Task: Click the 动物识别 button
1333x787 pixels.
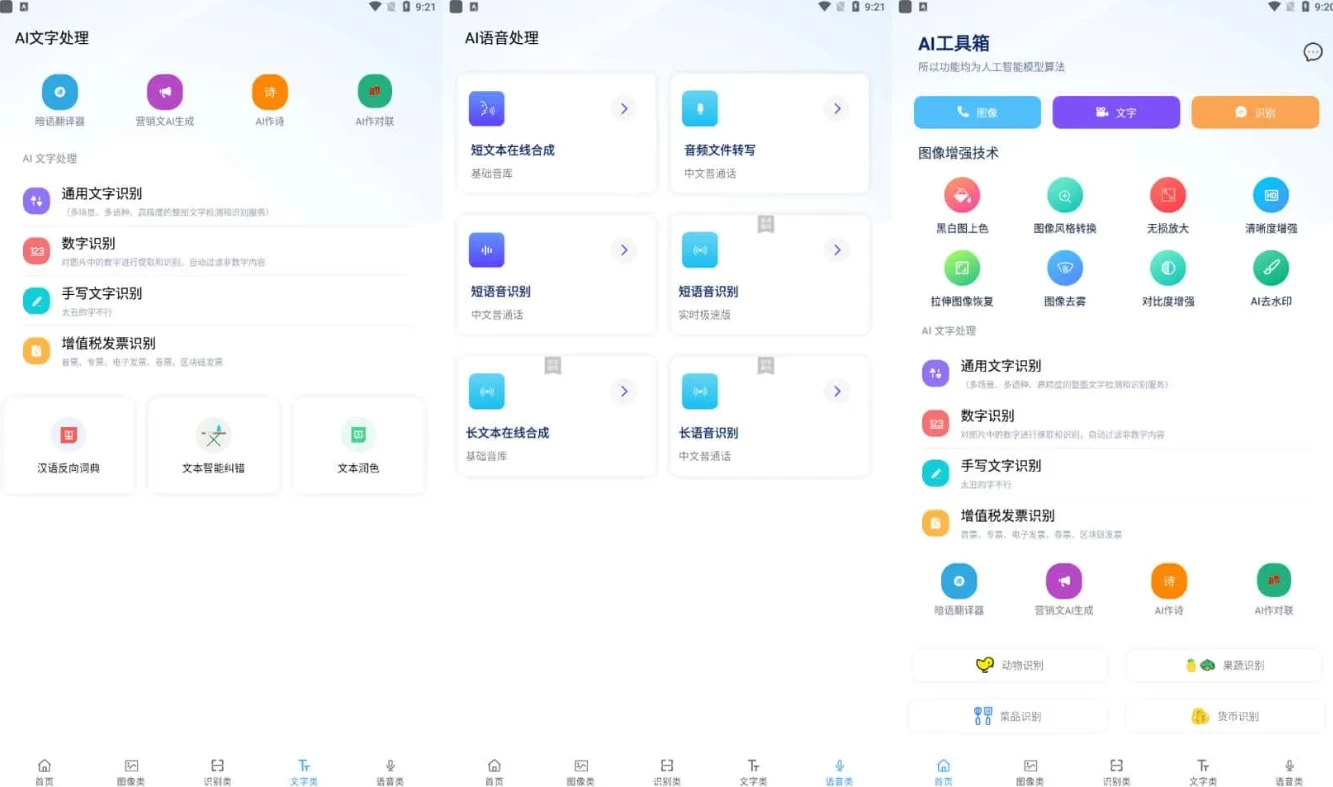Action: (1010, 665)
